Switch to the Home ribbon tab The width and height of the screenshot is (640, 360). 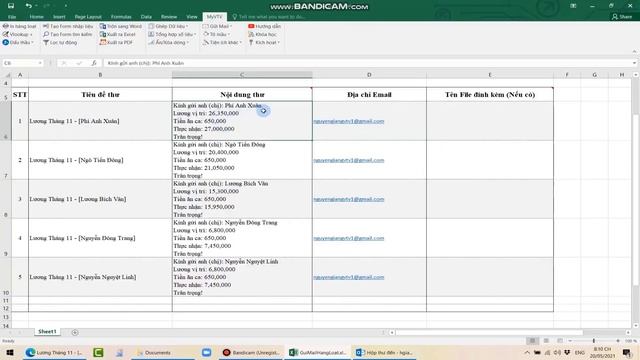click(x=36, y=17)
